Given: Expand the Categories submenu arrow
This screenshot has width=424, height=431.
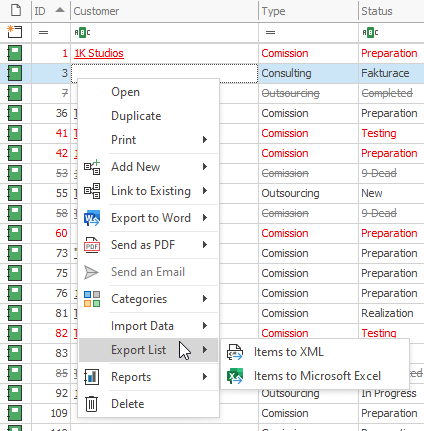Looking at the screenshot, I should click(205, 298).
